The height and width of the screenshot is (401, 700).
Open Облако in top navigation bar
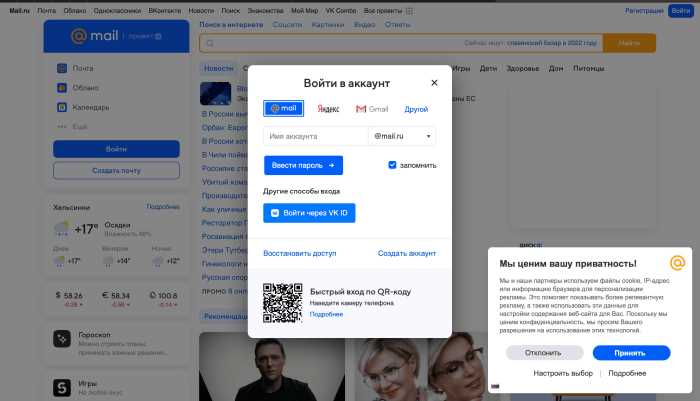[75, 10]
